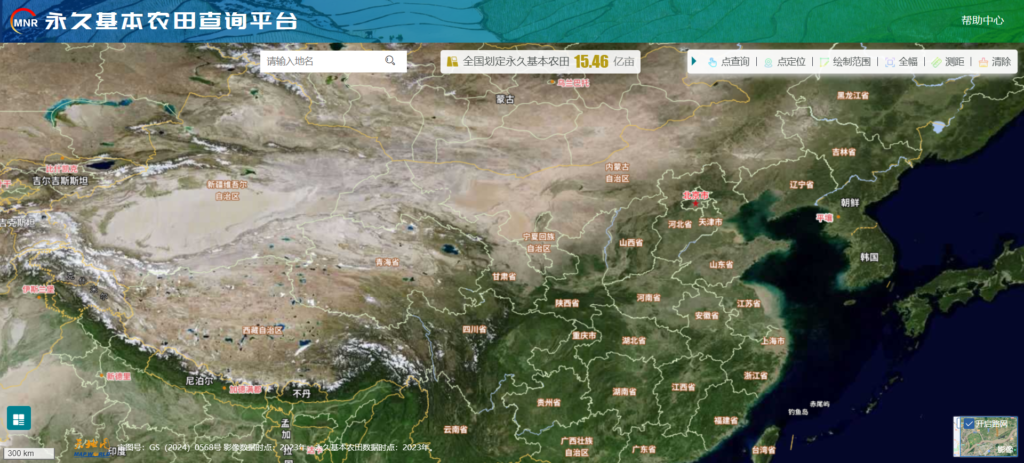Image resolution: width=1024 pixels, height=463 pixels.
Task: Click the 永久基本农田查询平台 title
Action: [x=170, y=21]
